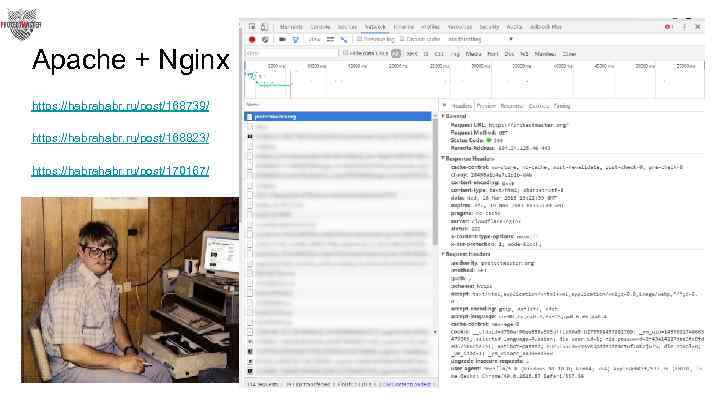Enable the Preserve log checkbox

(x=359, y=39)
